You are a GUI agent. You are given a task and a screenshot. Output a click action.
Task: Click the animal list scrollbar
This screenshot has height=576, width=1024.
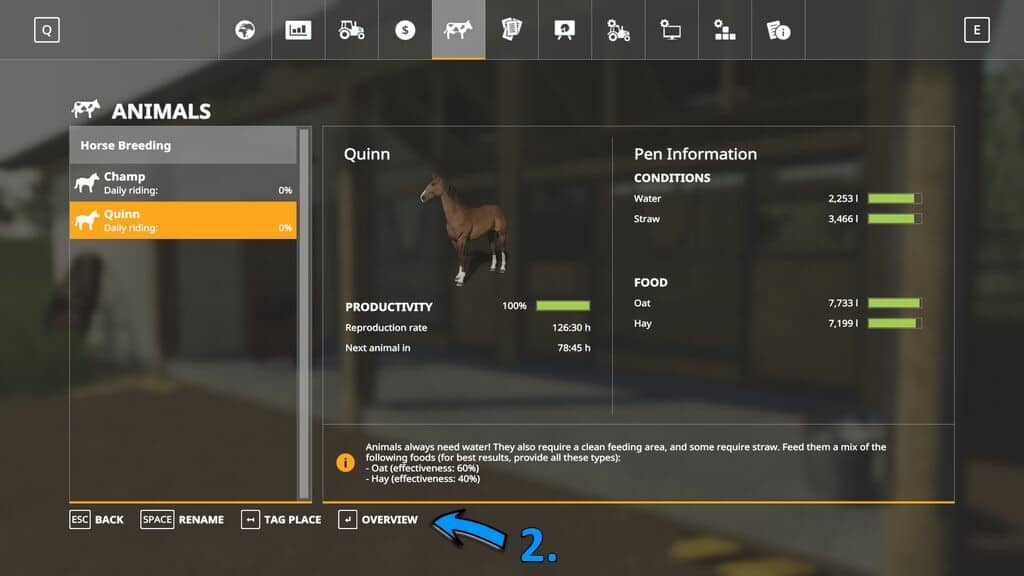coord(304,310)
